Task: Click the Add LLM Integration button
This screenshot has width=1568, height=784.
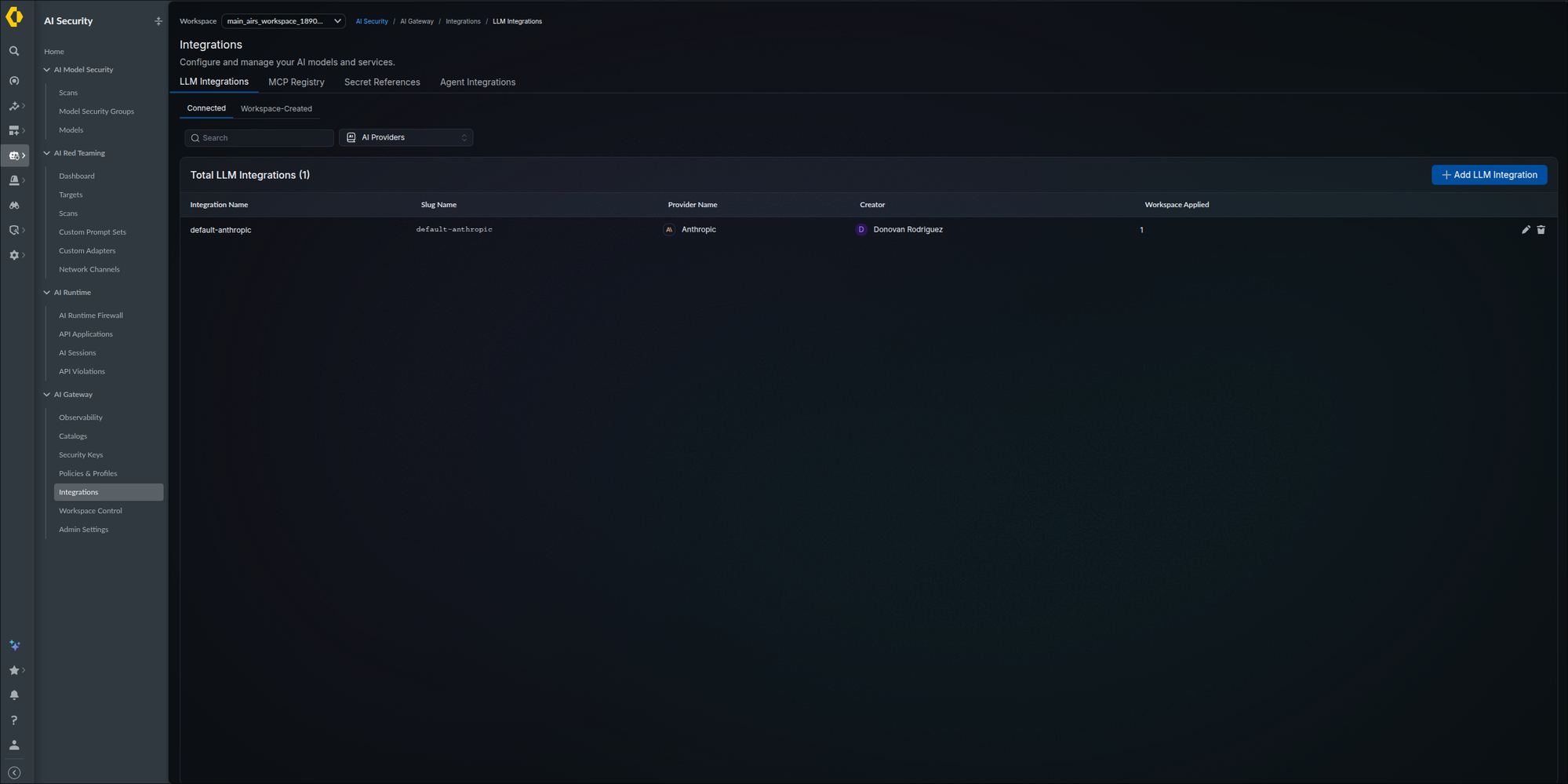Action: tap(1489, 175)
